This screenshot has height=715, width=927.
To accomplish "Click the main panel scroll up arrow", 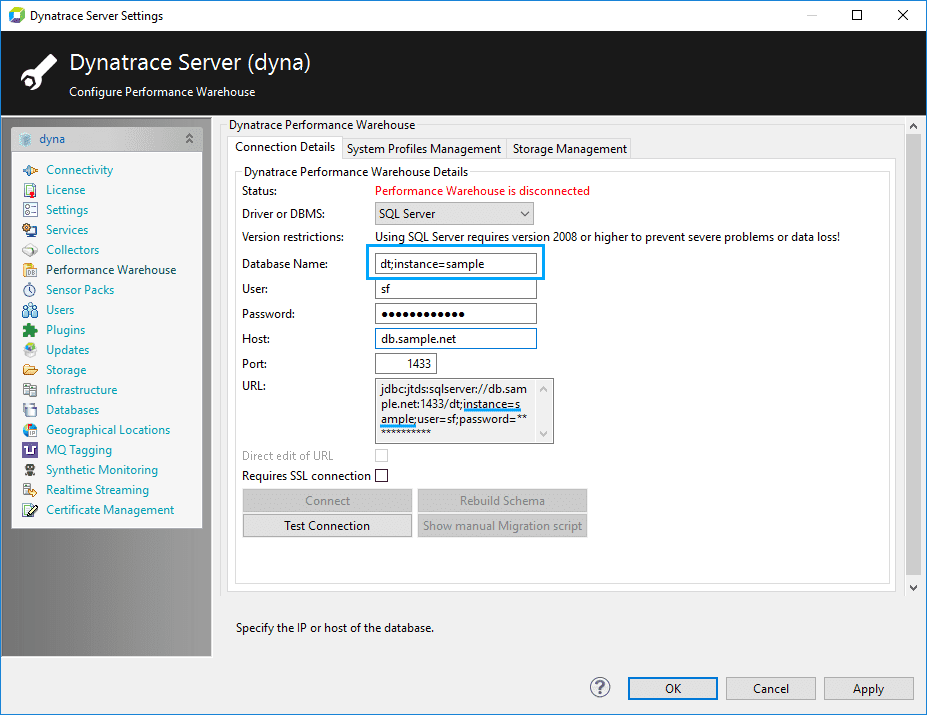I will point(913,126).
